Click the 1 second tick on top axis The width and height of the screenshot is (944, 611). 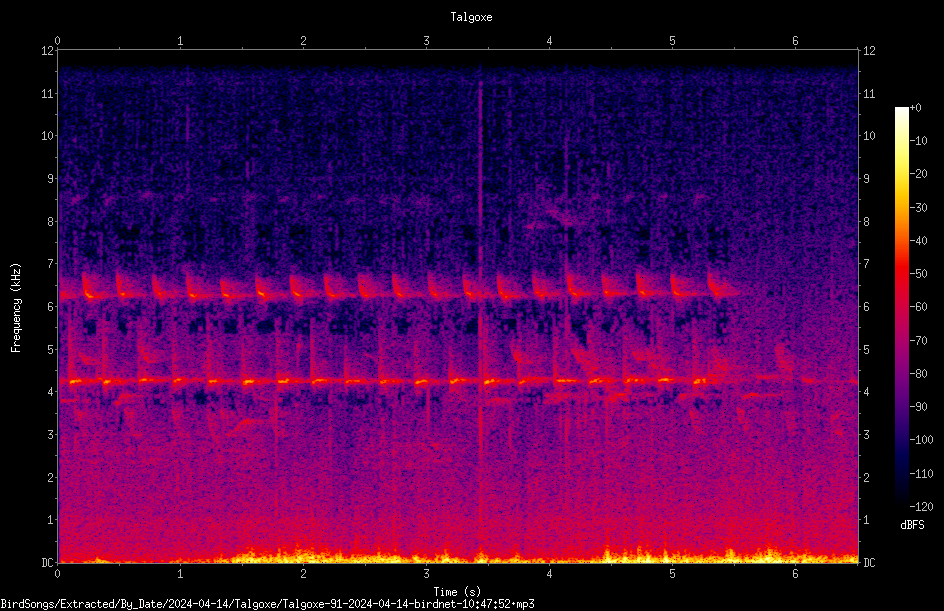(x=180, y=41)
